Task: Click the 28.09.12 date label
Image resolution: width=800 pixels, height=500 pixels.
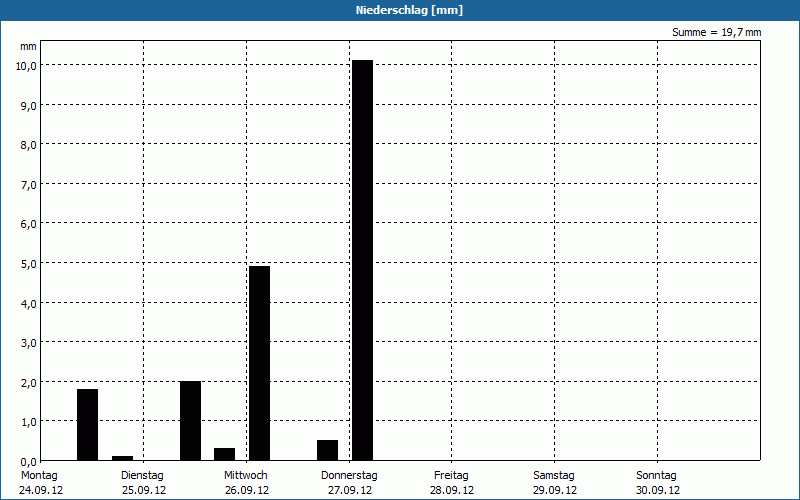Action: coord(452,490)
